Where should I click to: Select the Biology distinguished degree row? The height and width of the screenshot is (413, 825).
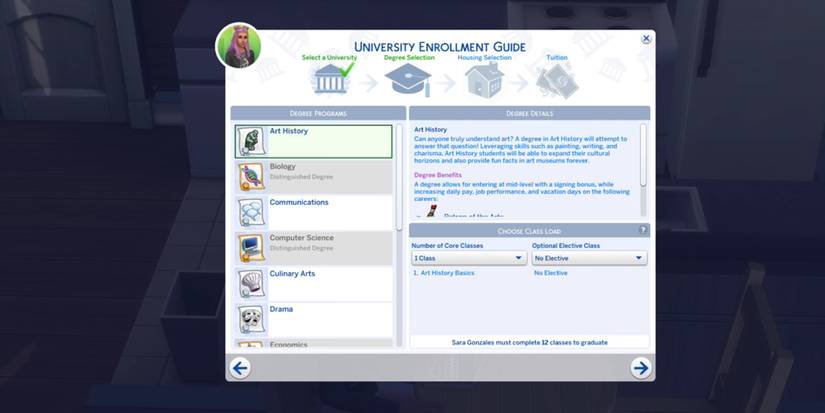pos(314,177)
